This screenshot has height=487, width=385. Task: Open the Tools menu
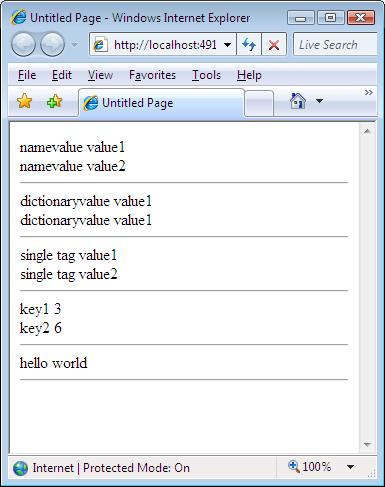point(206,75)
